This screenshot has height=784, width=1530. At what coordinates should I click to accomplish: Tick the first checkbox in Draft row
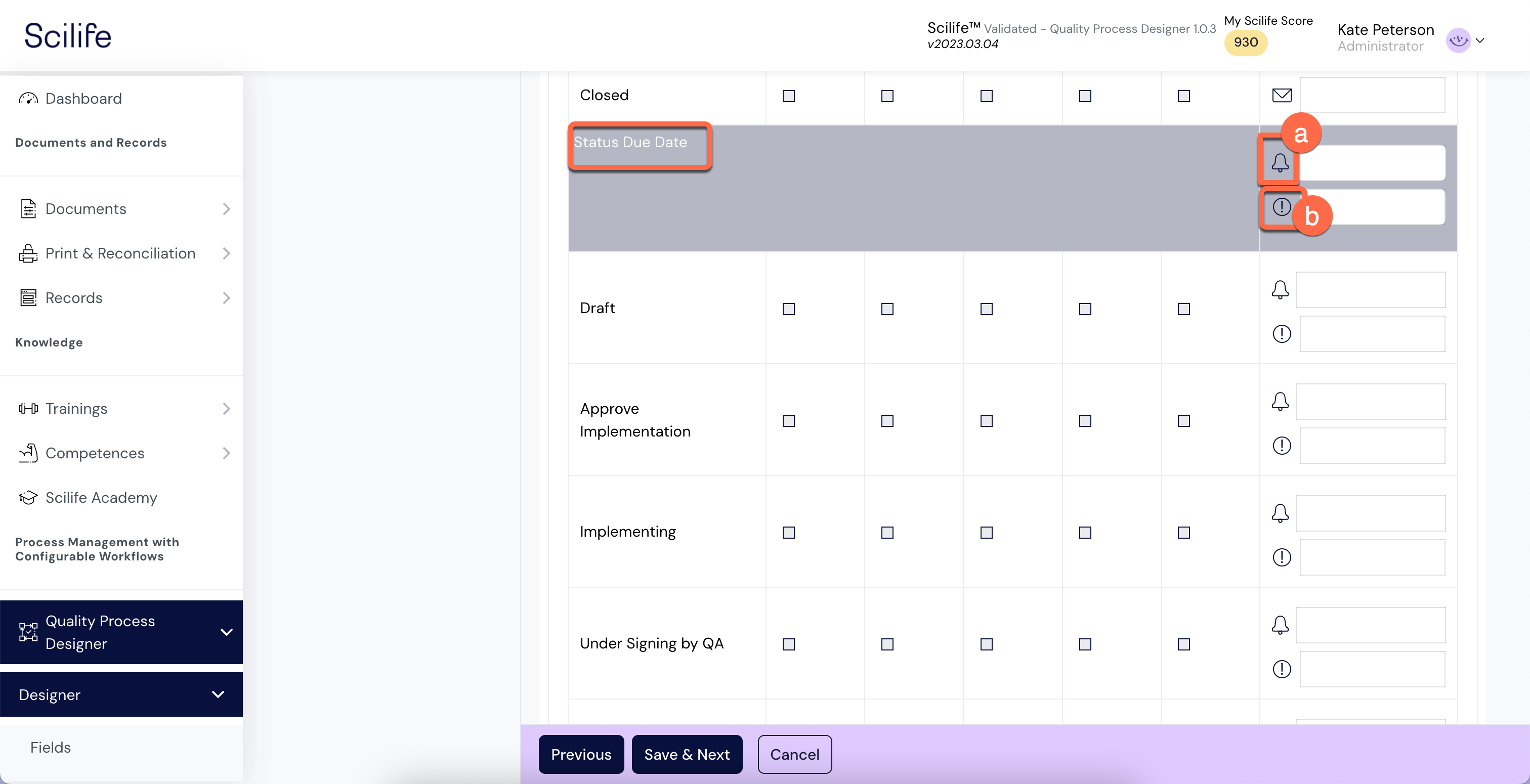pyautogui.click(x=788, y=309)
